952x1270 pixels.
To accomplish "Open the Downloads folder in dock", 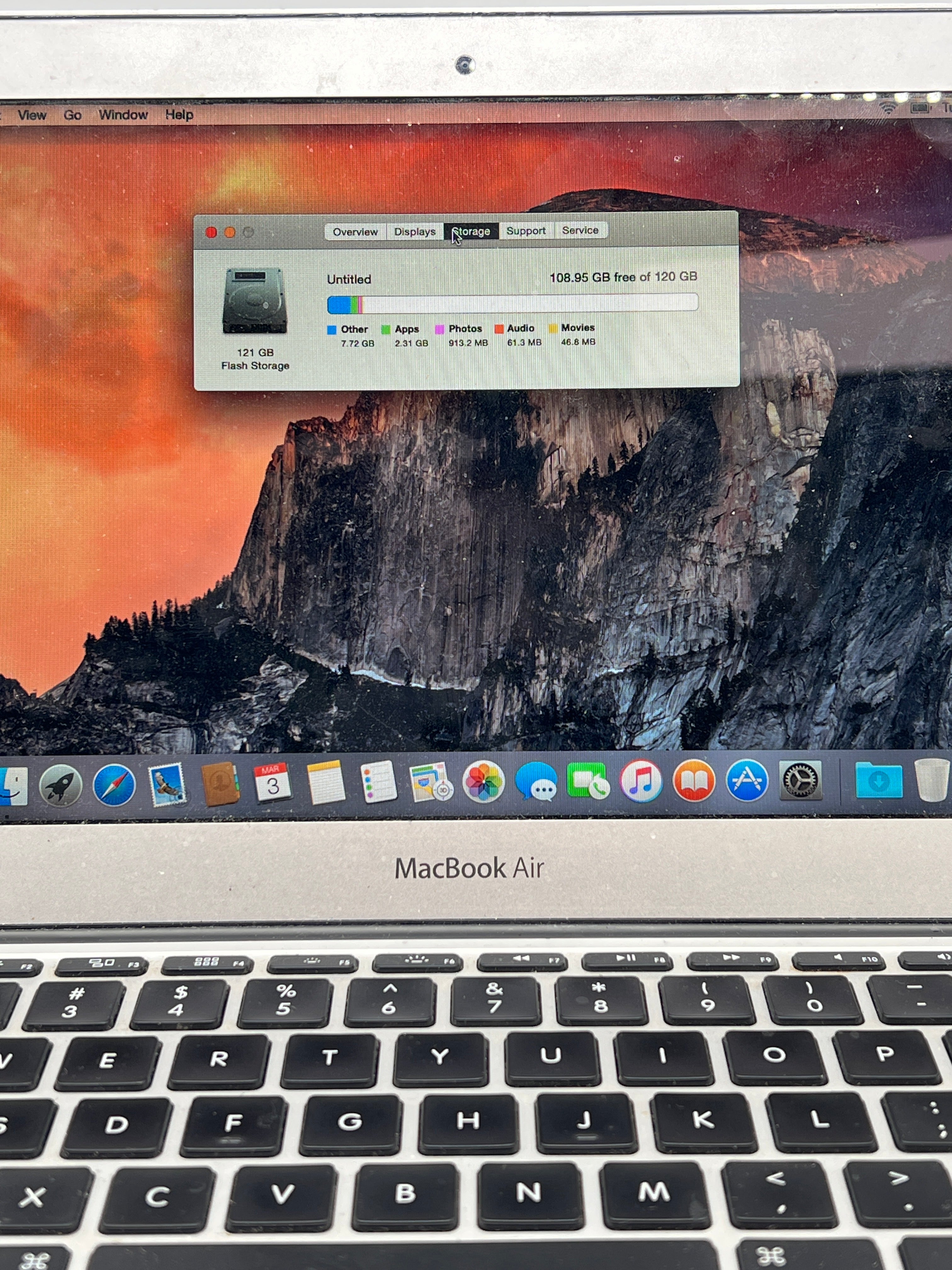I will point(879,780).
